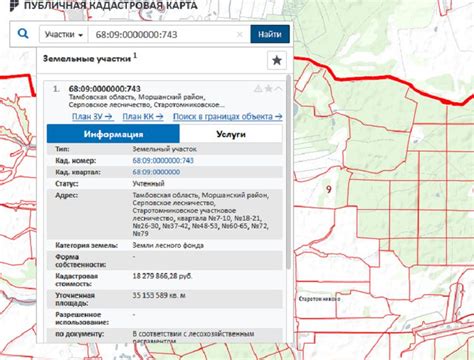The width and height of the screenshot is (474, 360).
Task: Click the status value Учтенный
Action: pos(148,184)
